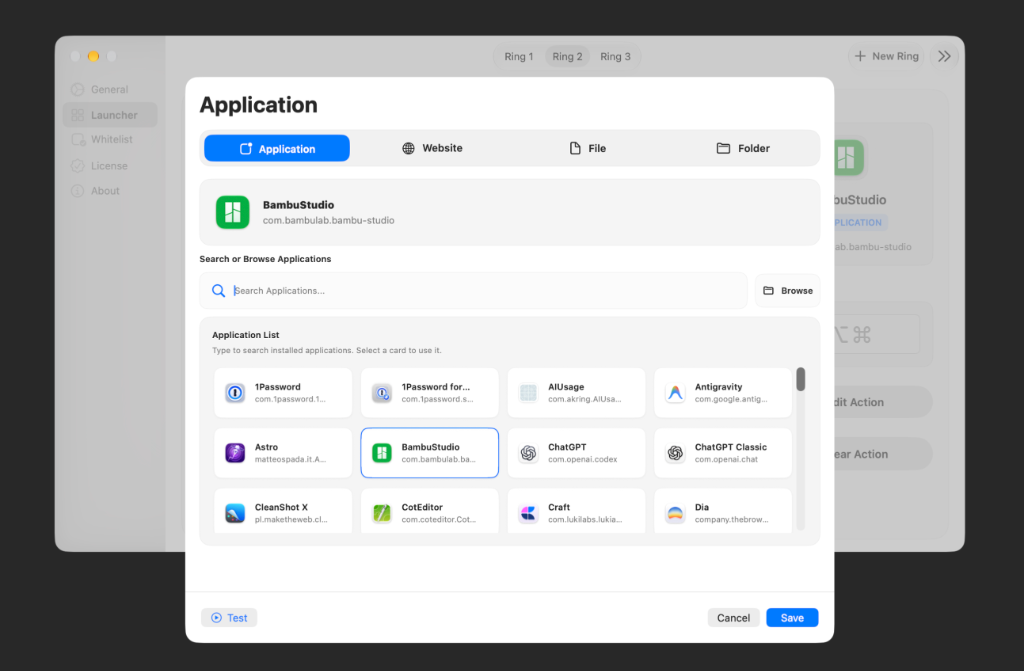Select the BambuStudio card in application list
The width and height of the screenshot is (1024, 671).
(x=430, y=453)
